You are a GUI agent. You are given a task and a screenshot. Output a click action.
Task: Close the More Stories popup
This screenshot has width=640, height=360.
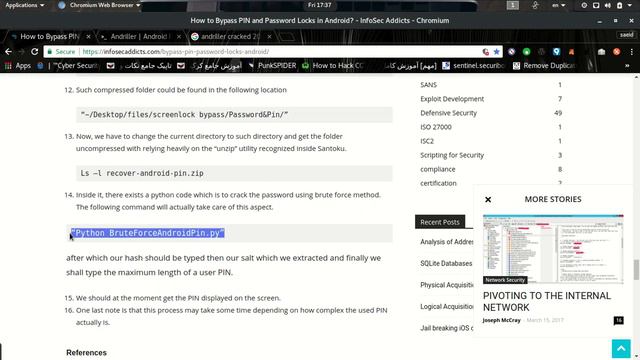tap(488, 200)
